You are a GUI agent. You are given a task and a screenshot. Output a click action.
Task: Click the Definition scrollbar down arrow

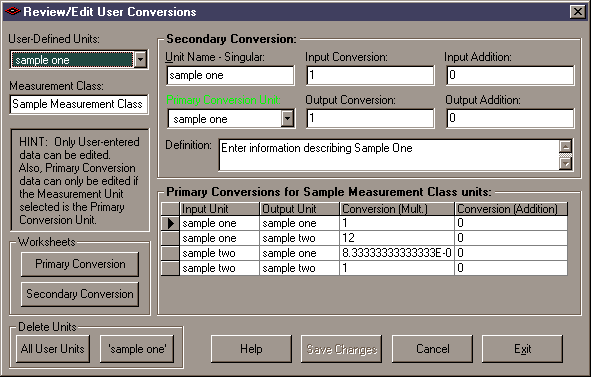(565, 164)
